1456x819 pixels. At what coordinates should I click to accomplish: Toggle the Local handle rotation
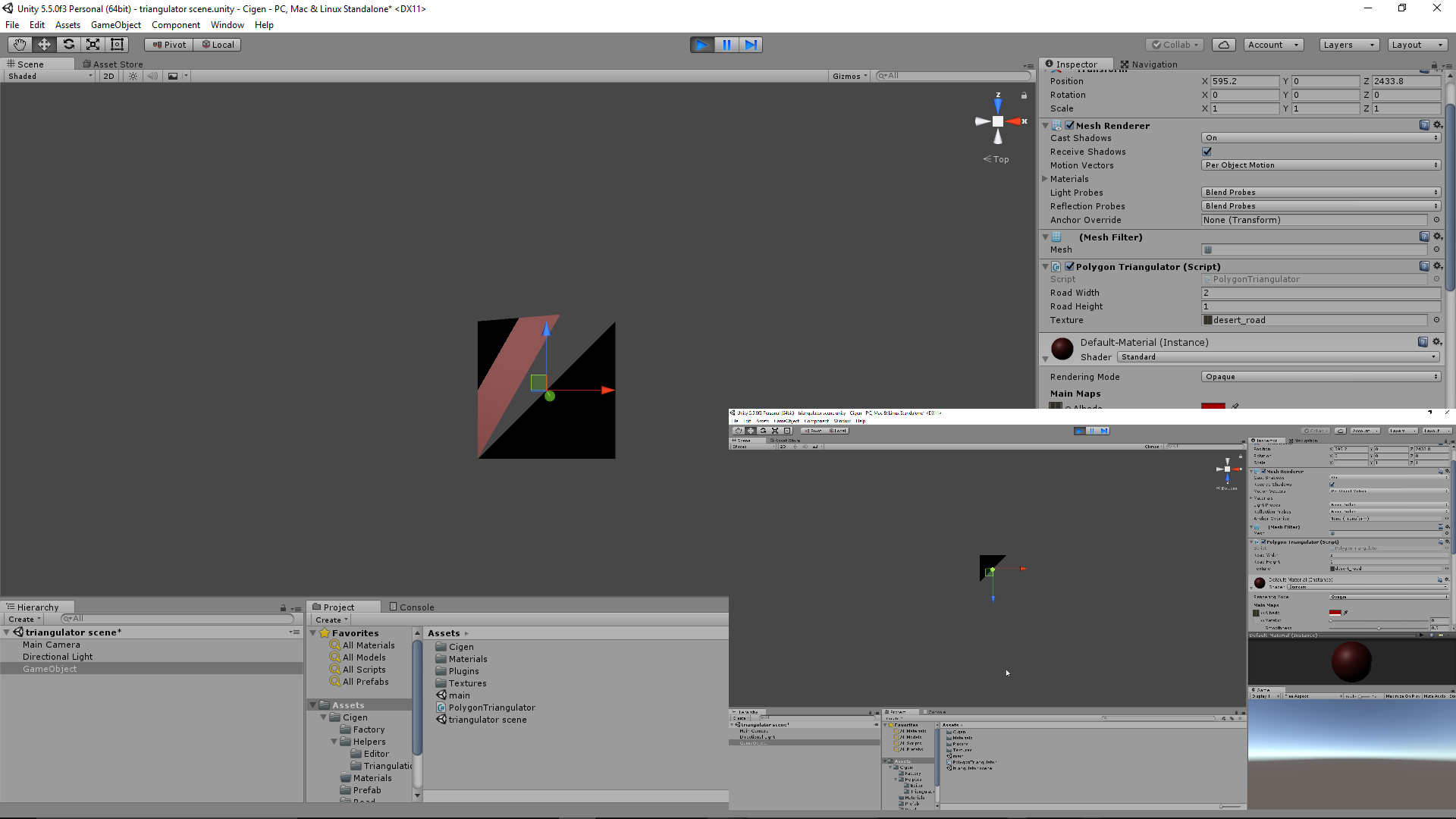218,45
